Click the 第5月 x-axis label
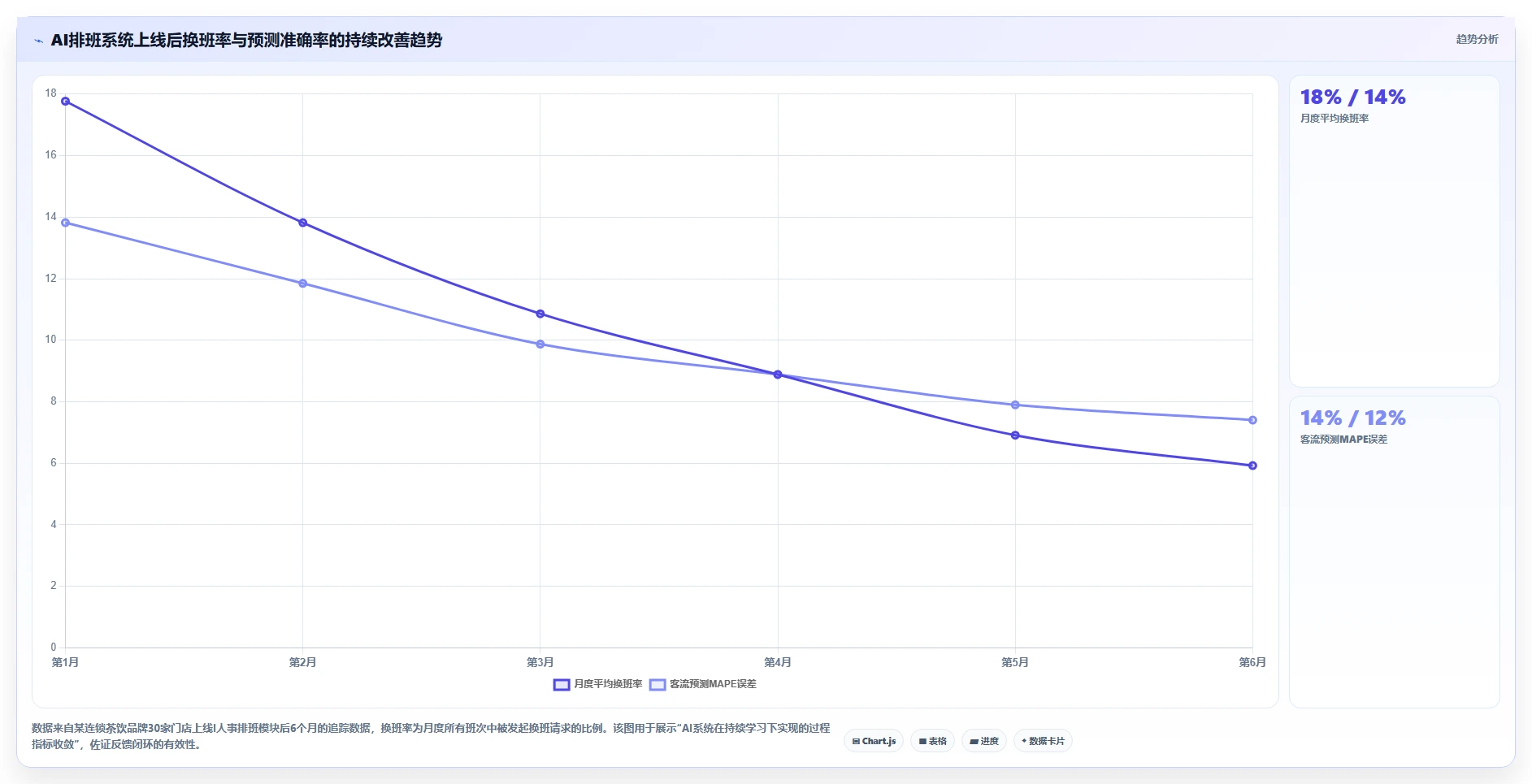 (1014, 662)
